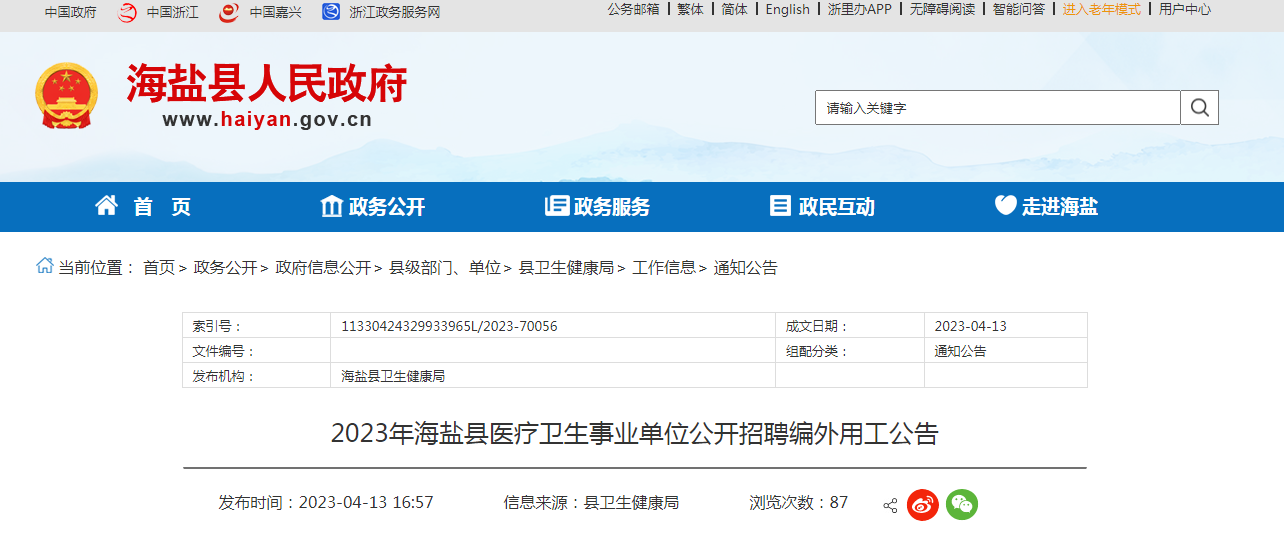
Task: Share via WeChat icon
Action: click(x=962, y=505)
